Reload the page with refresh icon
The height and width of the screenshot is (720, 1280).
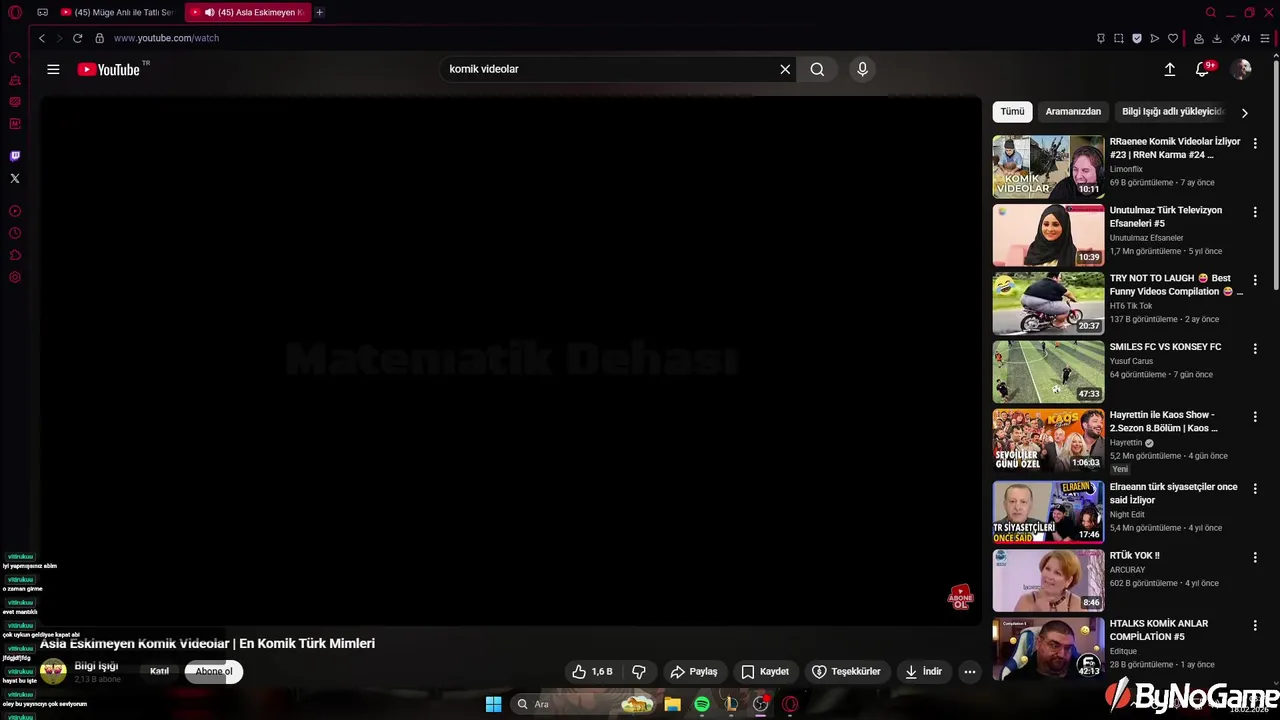pyautogui.click(x=77, y=38)
